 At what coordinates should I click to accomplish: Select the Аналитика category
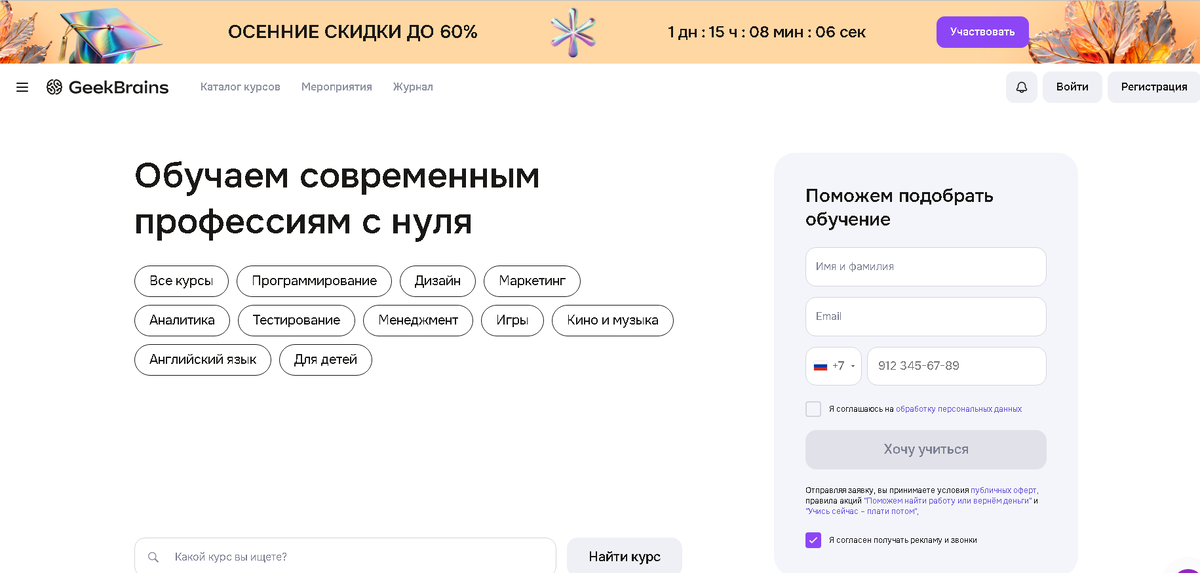pyautogui.click(x=182, y=320)
